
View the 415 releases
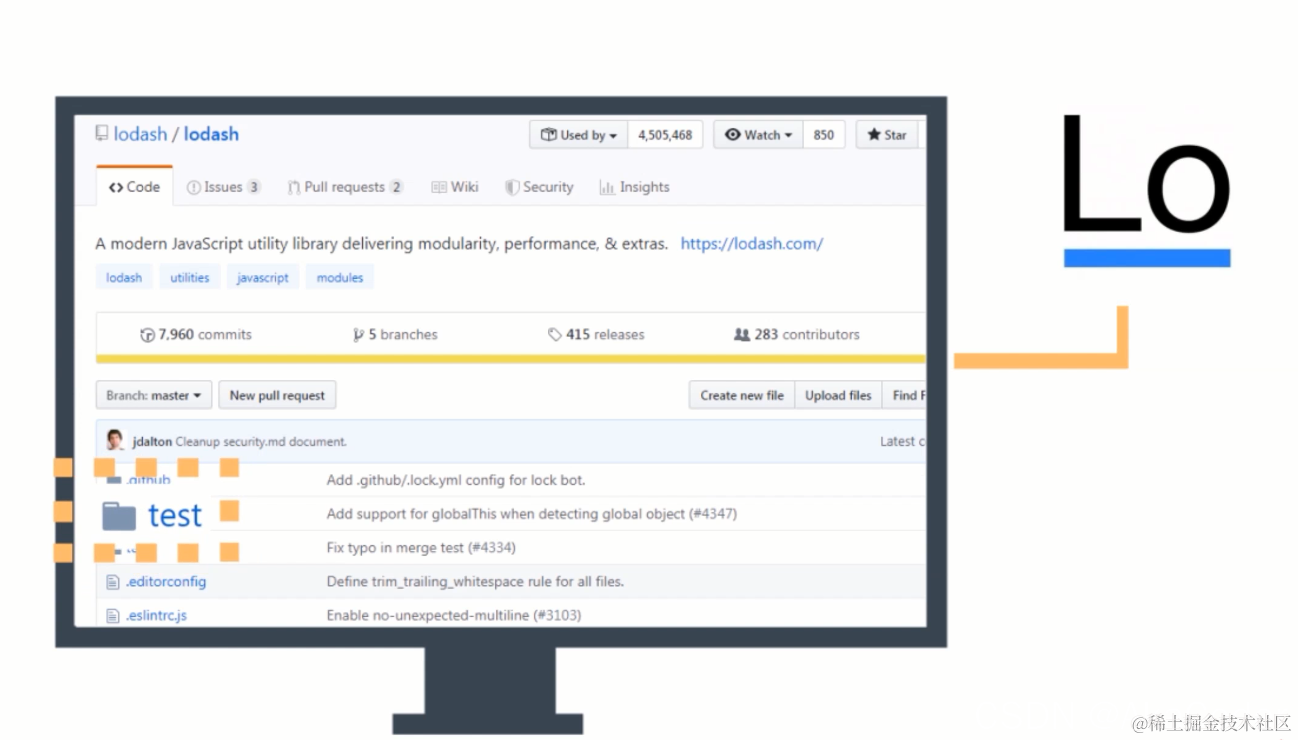point(596,335)
